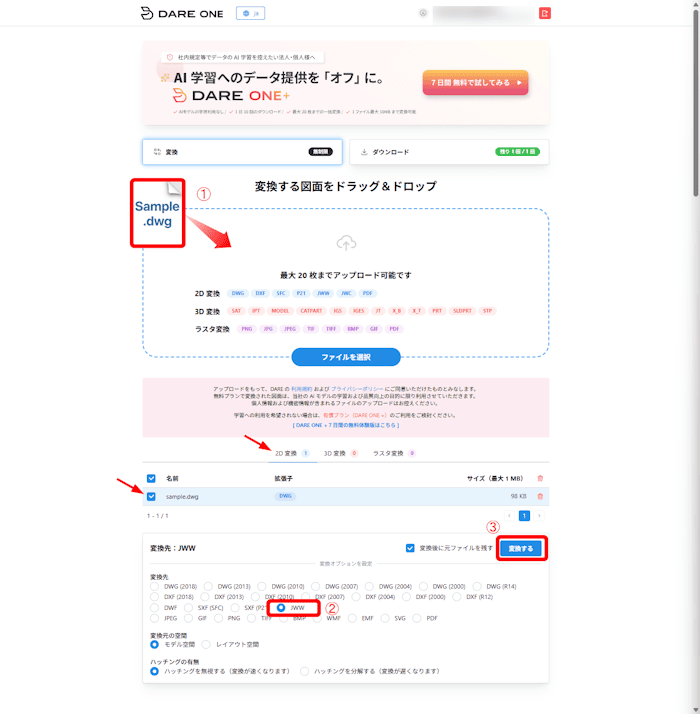Select the JPEG radio option
The image size is (700, 714).
pyautogui.click(x=155, y=618)
